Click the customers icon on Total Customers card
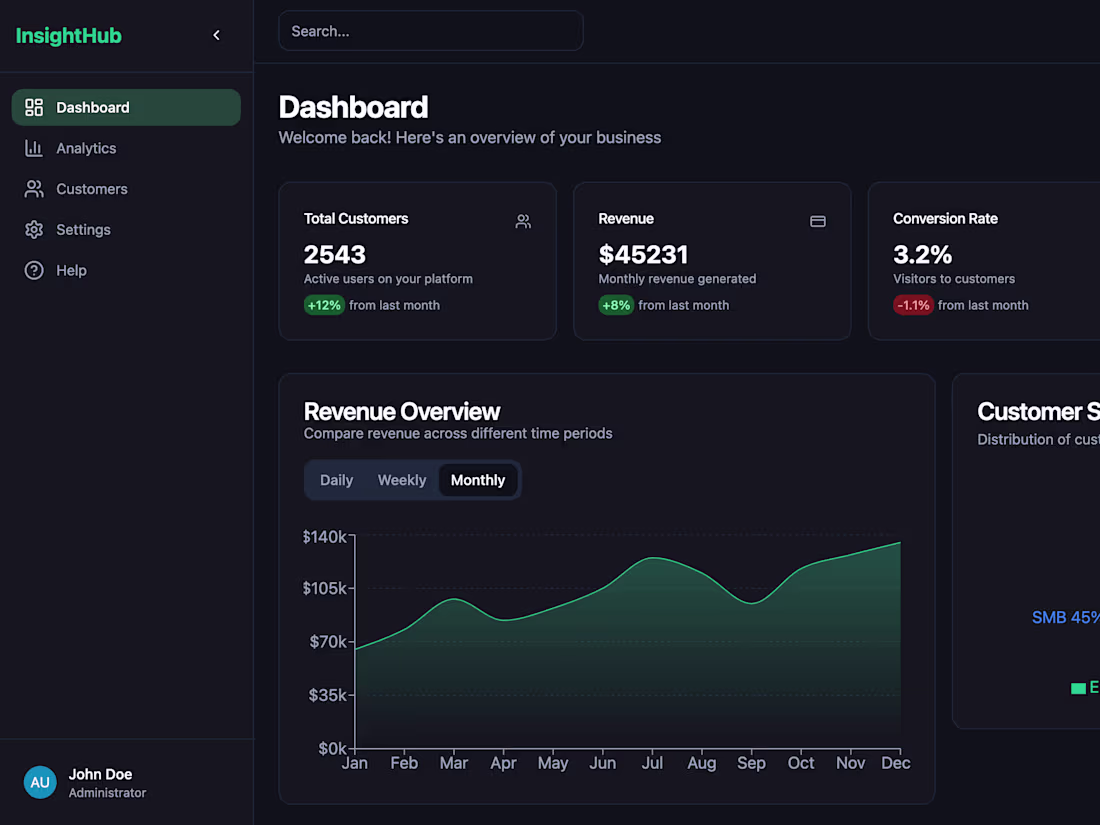 click(x=523, y=221)
